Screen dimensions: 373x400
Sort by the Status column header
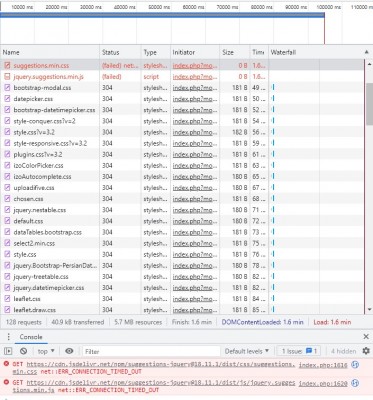pos(120,52)
